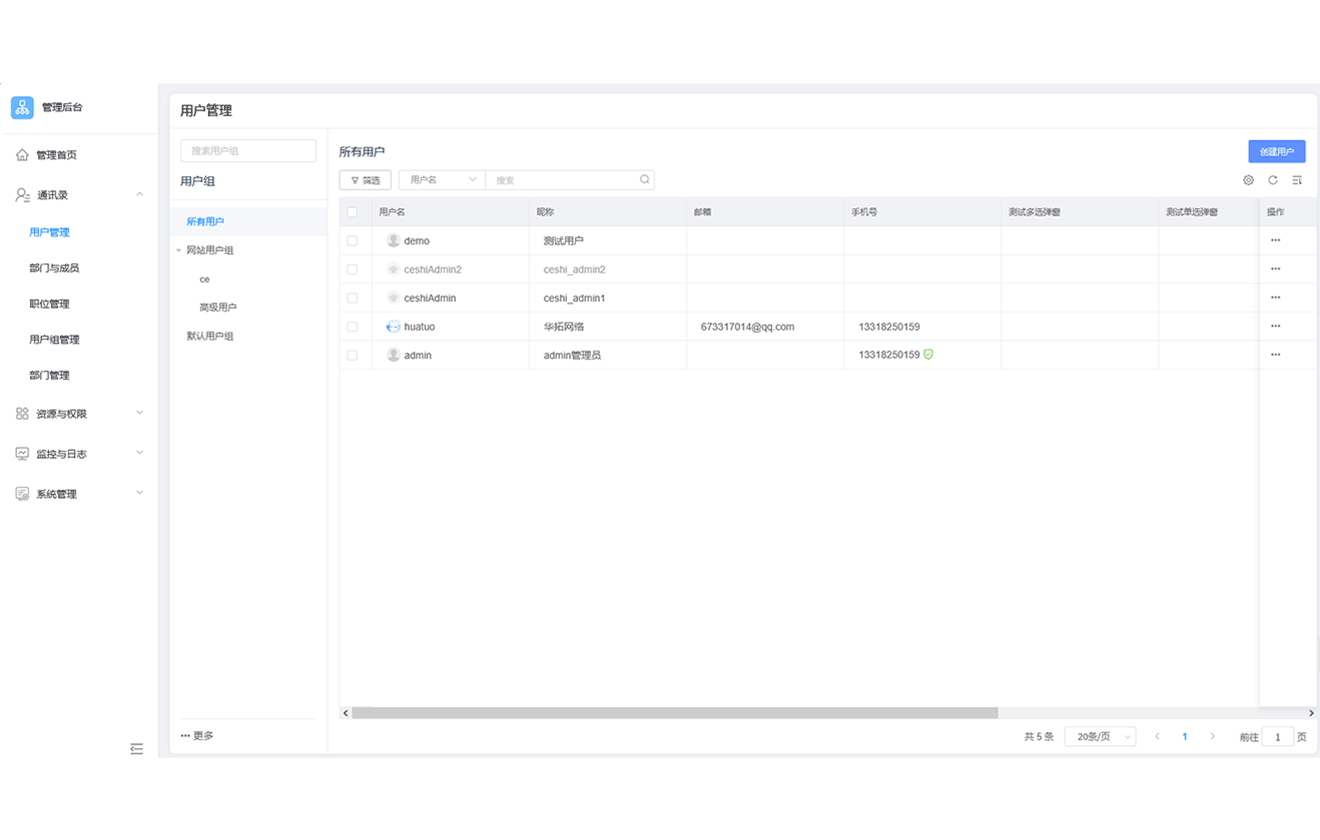Viewport: 1320px width, 840px height.
Task: Click the 通讯录 contacts icon
Action: tap(22, 195)
